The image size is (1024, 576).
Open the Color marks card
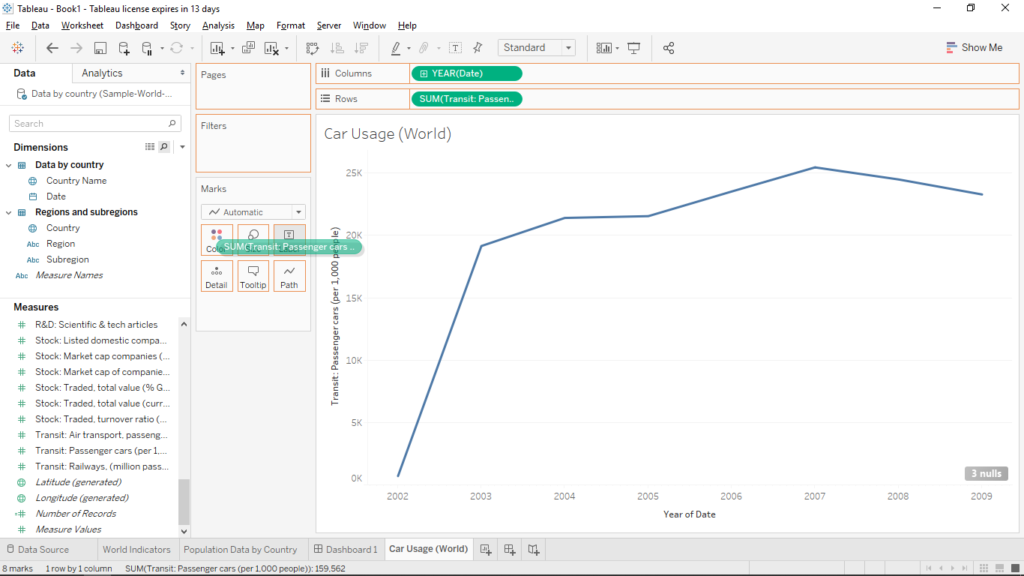click(217, 238)
